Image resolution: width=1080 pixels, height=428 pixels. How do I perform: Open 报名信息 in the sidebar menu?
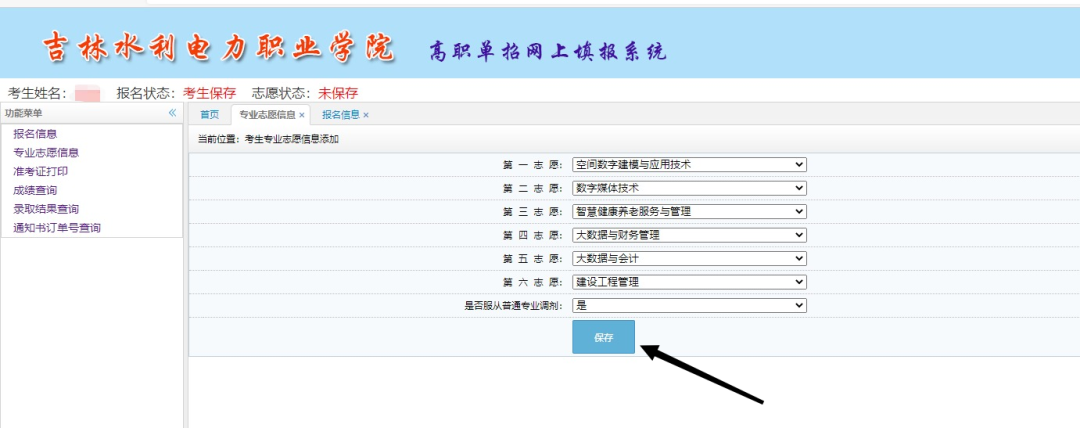(x=35, y=134)
